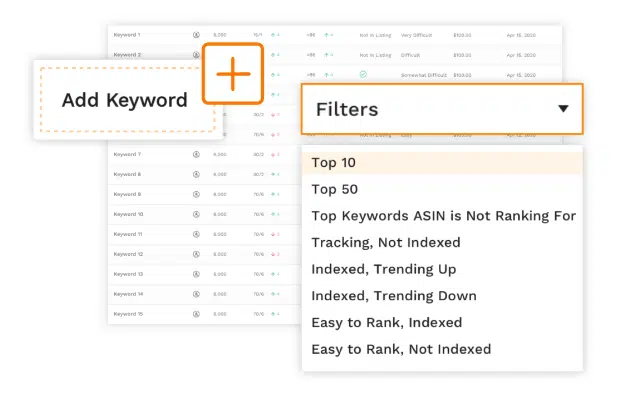Click the red down arrow in Keyword 7 row

click(x=273, y=155)
